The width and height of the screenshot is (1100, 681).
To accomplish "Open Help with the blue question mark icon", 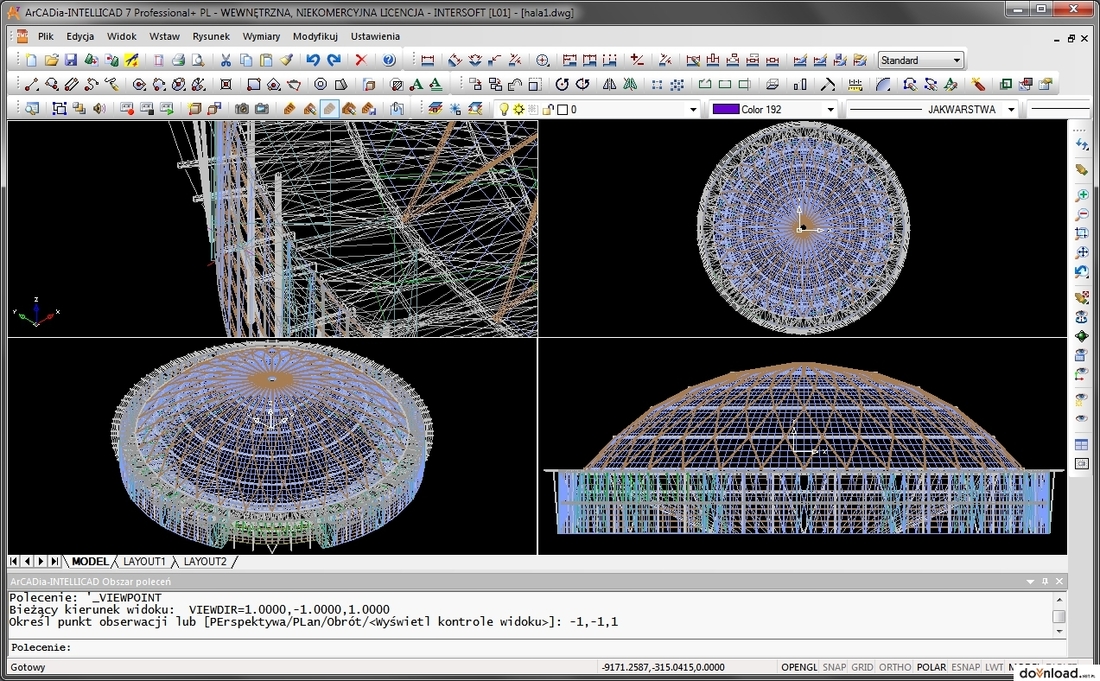I will pyautogui.click(x=389, y=60).
